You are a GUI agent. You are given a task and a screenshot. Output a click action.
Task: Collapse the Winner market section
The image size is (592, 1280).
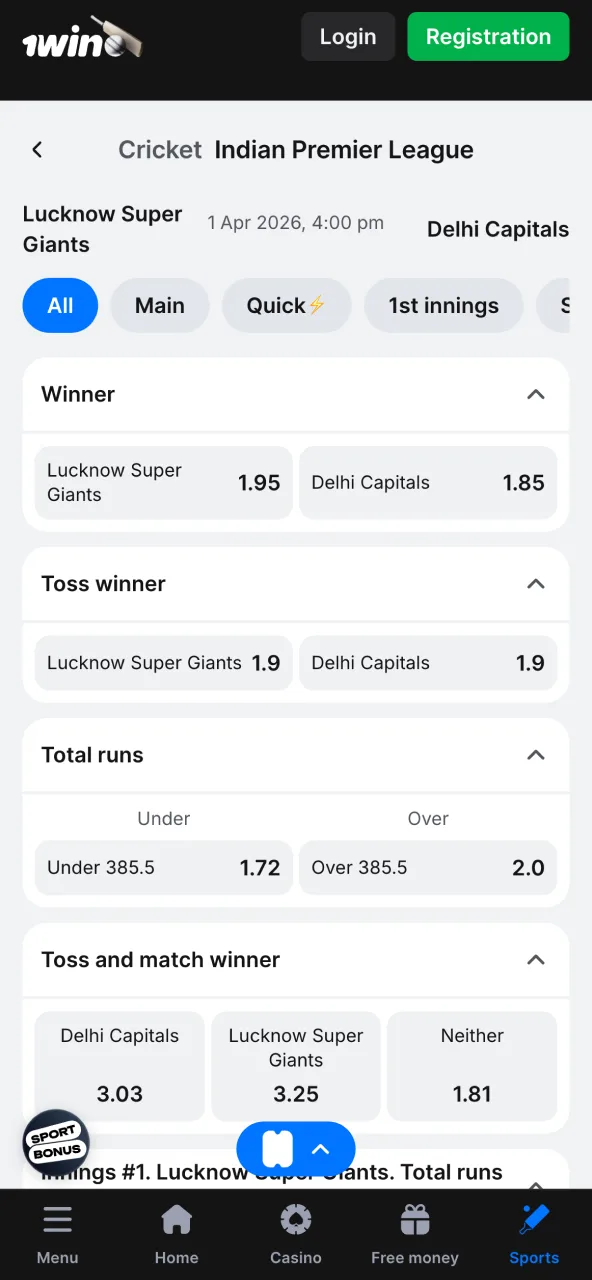click(x=536, y=394)
